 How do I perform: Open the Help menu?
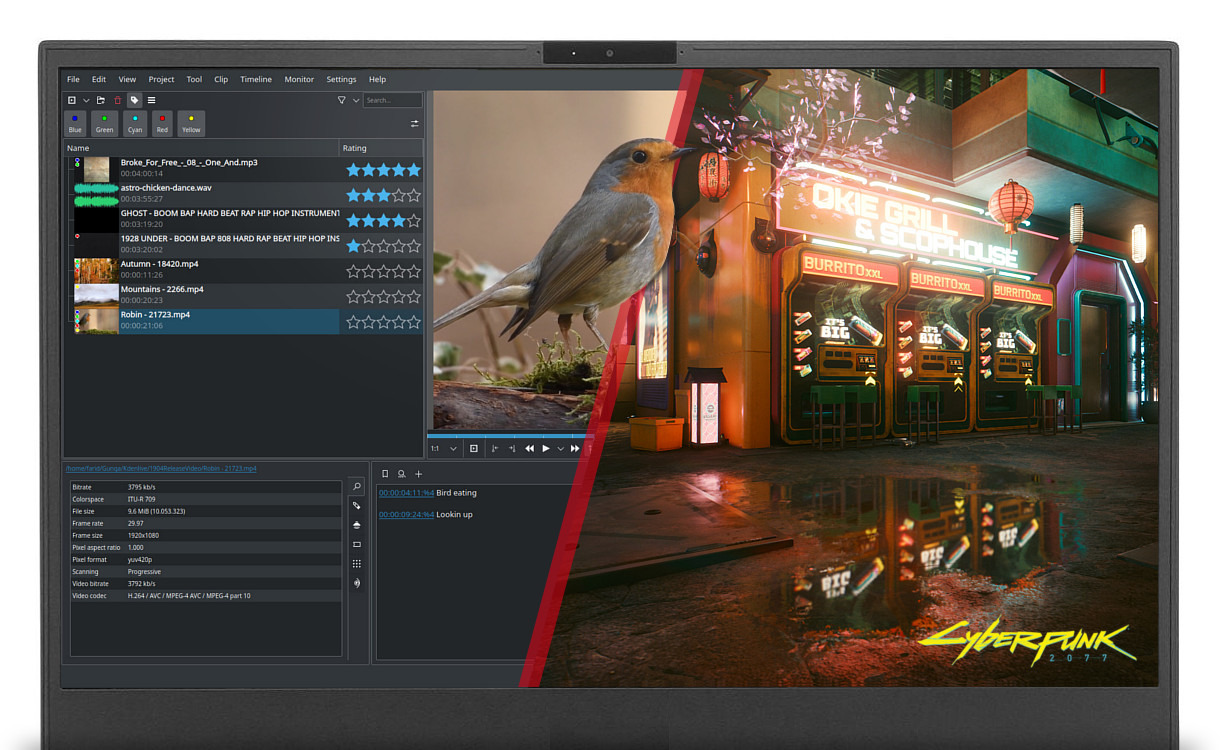point(377,79)
